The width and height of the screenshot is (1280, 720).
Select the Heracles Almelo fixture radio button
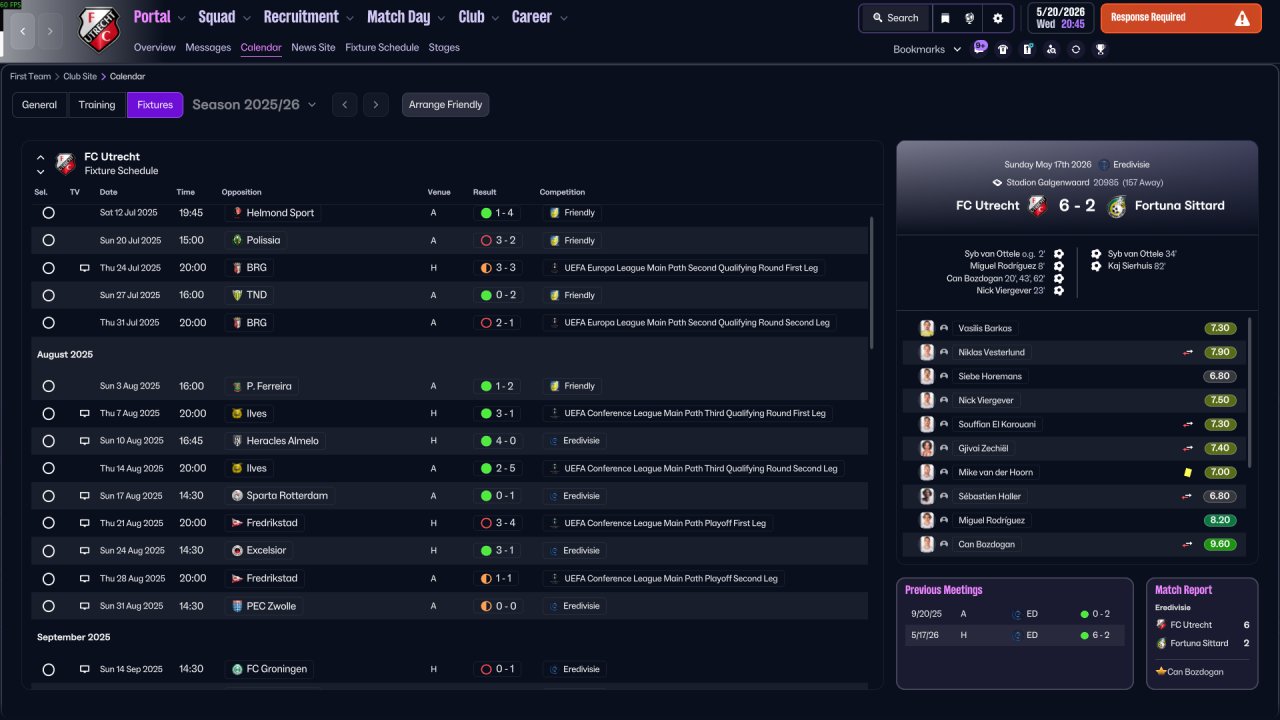(48, 441)
